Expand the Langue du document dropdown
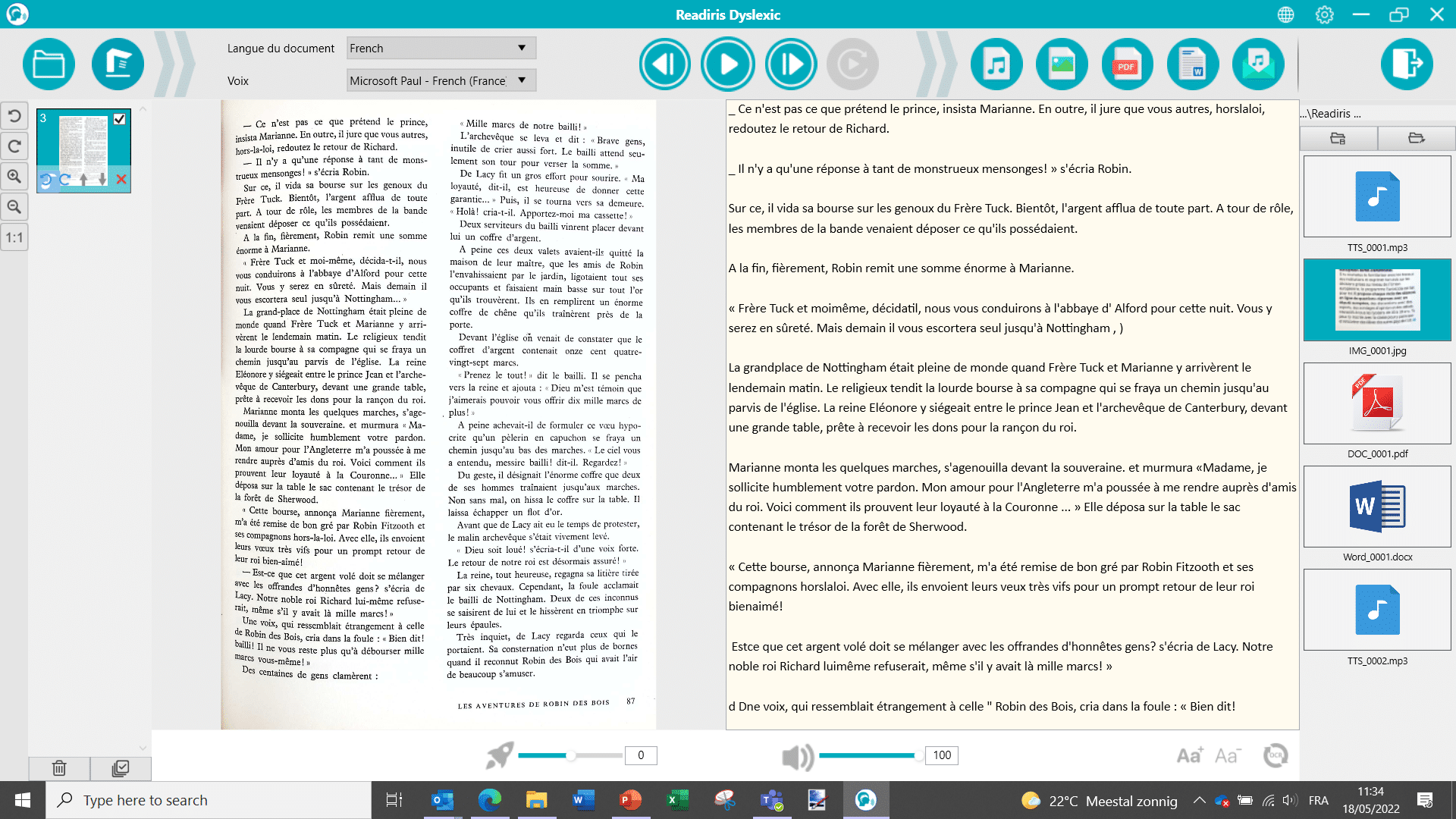Viewport: 1456px width, 819px height. (x=521, y=48)
